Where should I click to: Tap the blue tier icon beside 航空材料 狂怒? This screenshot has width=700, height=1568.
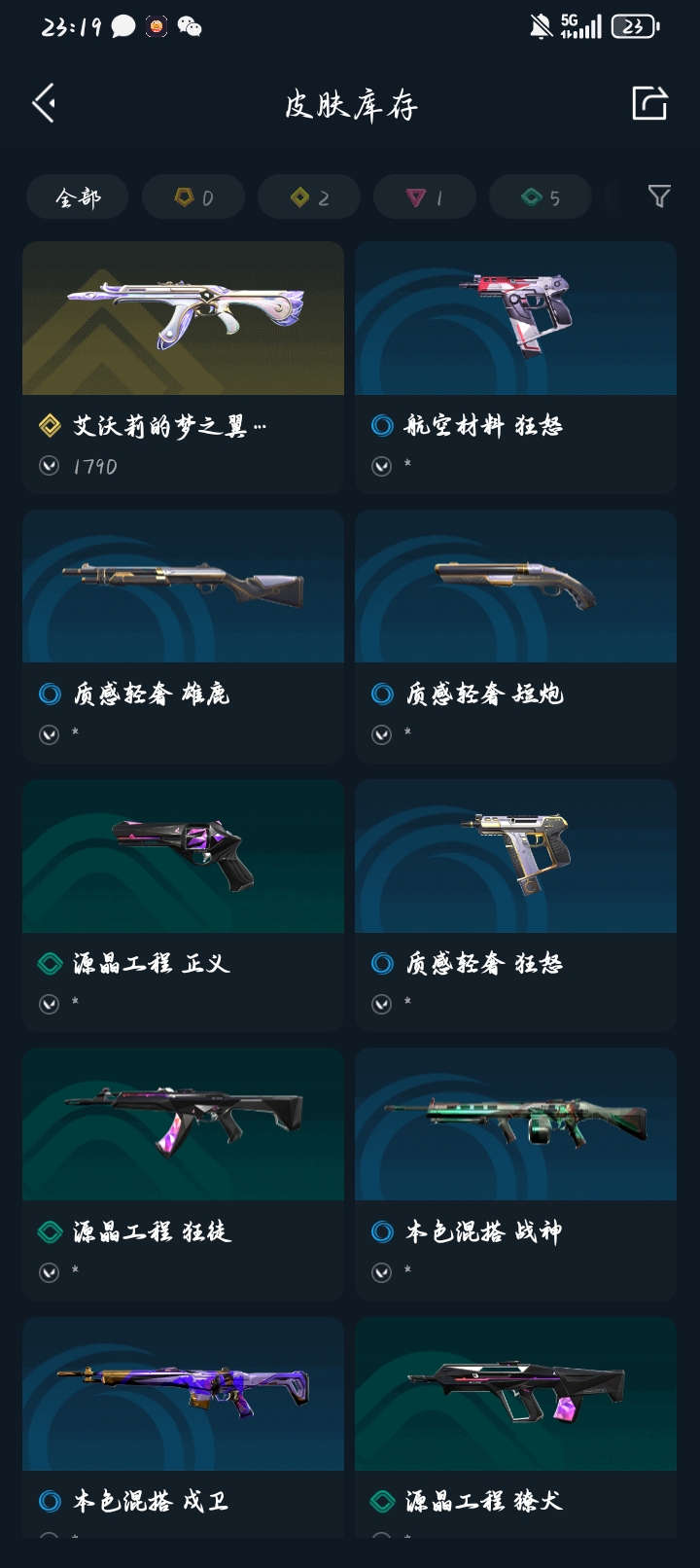[x=382, y=425]
